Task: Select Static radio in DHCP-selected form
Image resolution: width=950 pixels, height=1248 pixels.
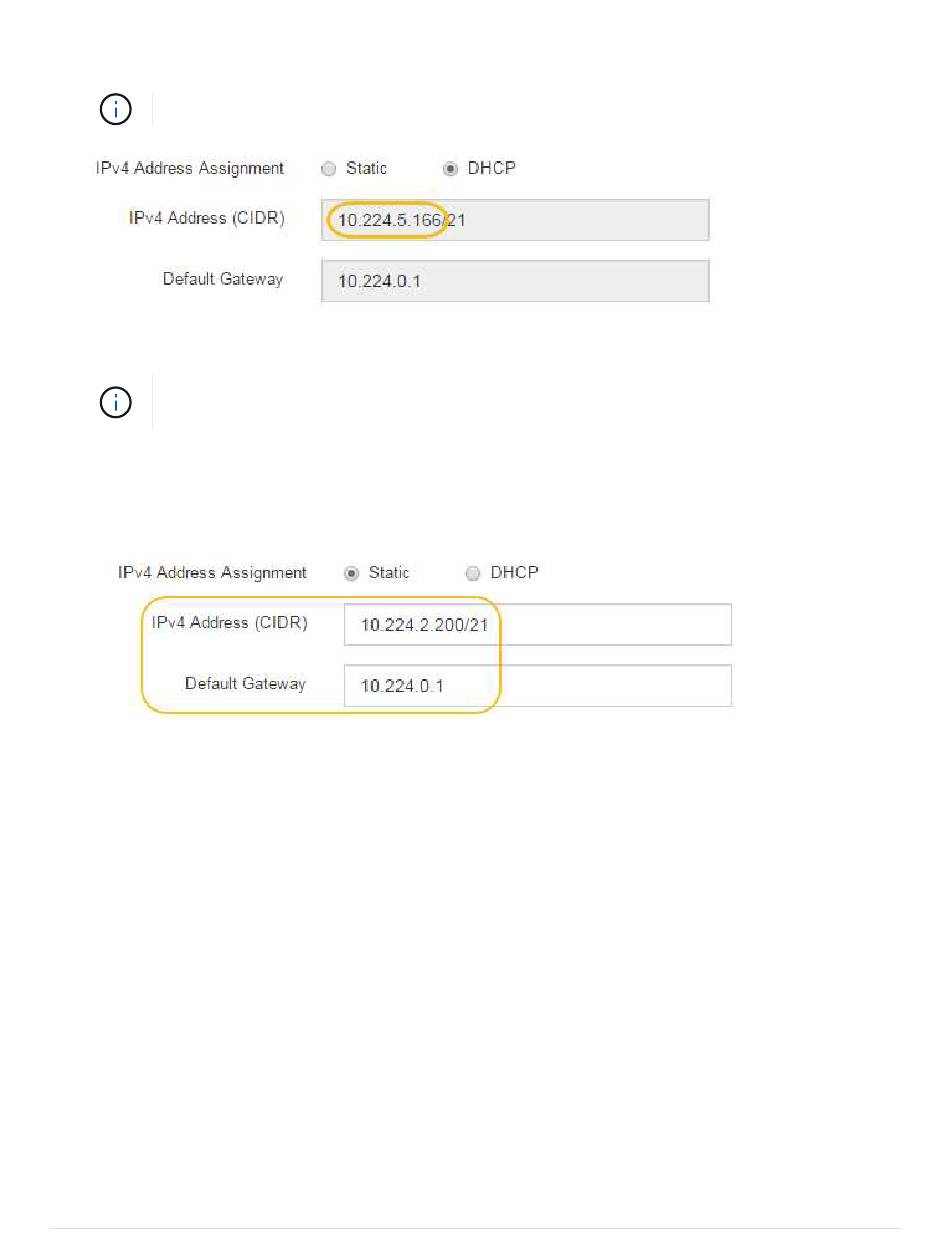Action: tap(329, 169)
